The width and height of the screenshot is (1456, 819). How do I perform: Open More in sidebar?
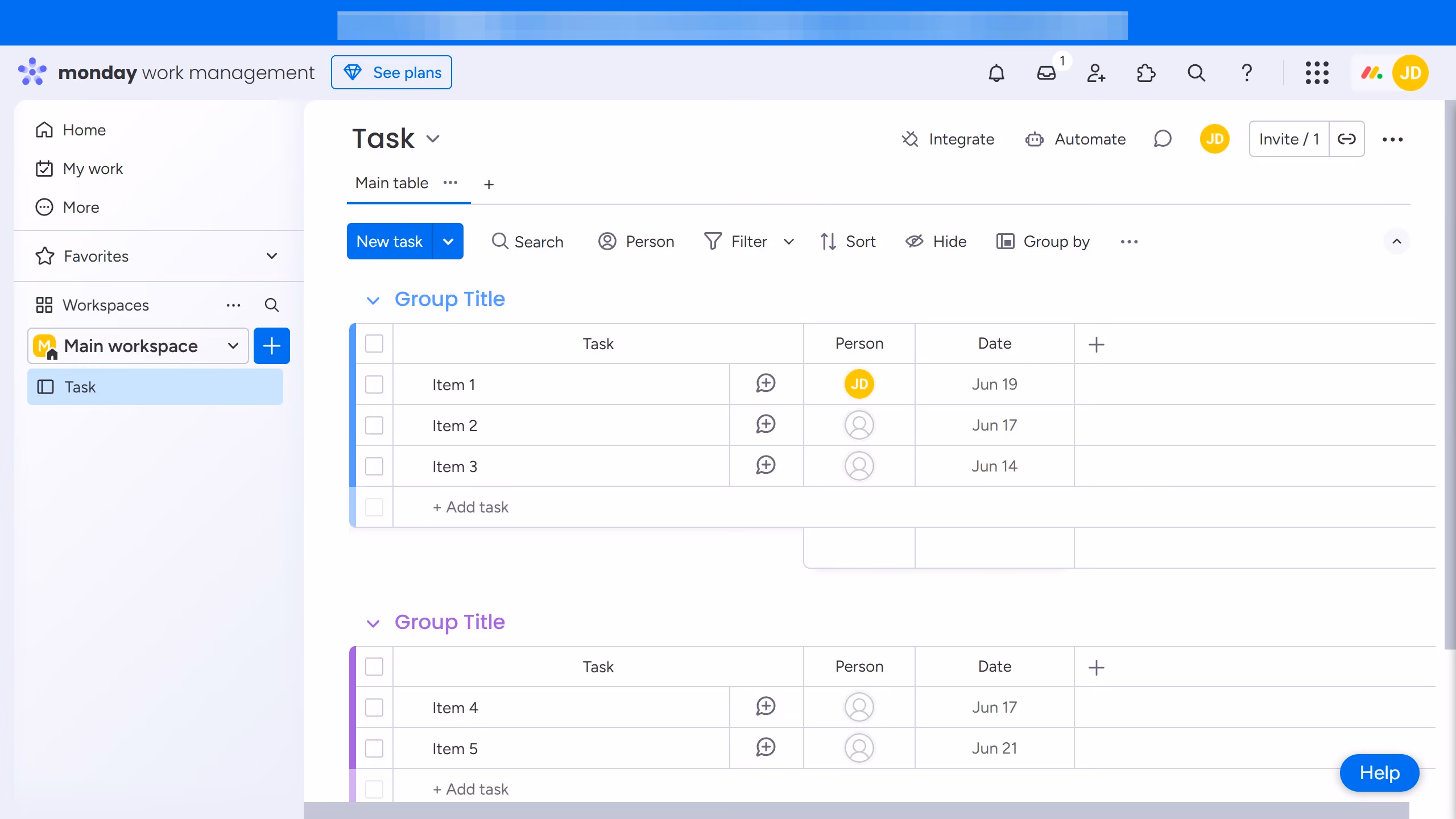point(67,207)
